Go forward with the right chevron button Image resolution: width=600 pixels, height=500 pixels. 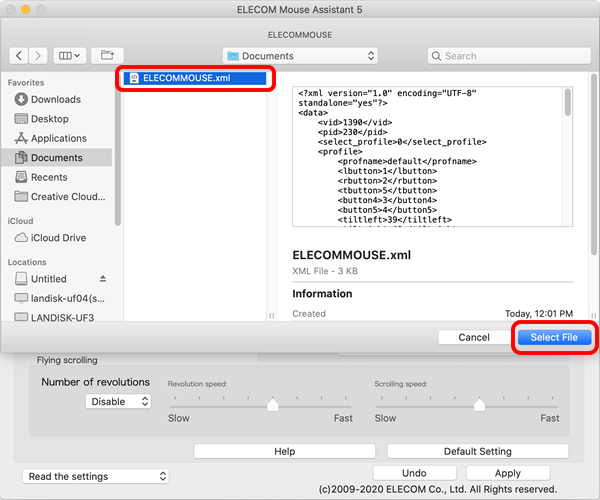[x=38, y=56]
